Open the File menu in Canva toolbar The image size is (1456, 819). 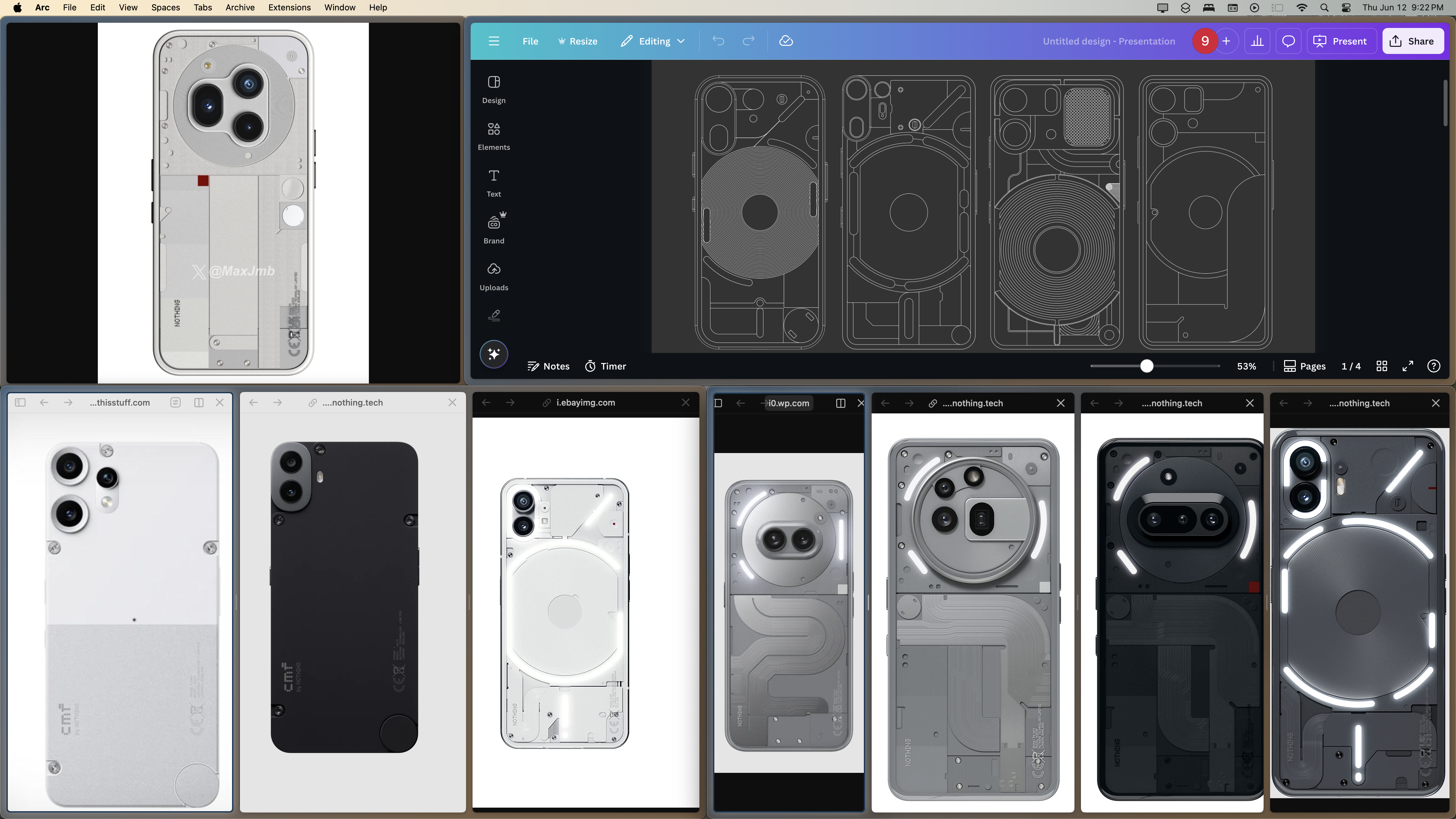pos(530,41)
